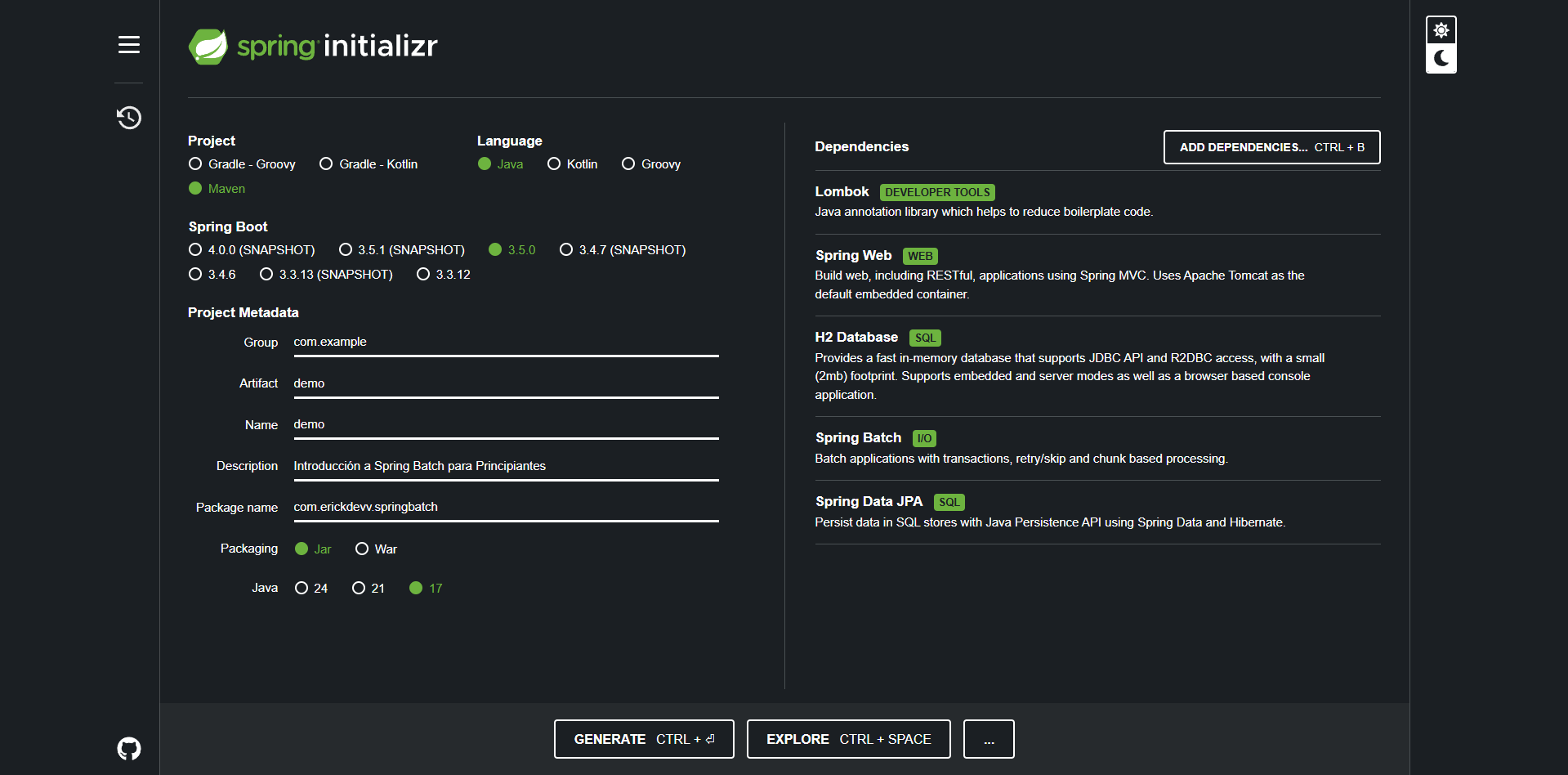
Task: Select Spring Boot 4.0.0 (SNAPSHOT)
Action: click(252, 250)
